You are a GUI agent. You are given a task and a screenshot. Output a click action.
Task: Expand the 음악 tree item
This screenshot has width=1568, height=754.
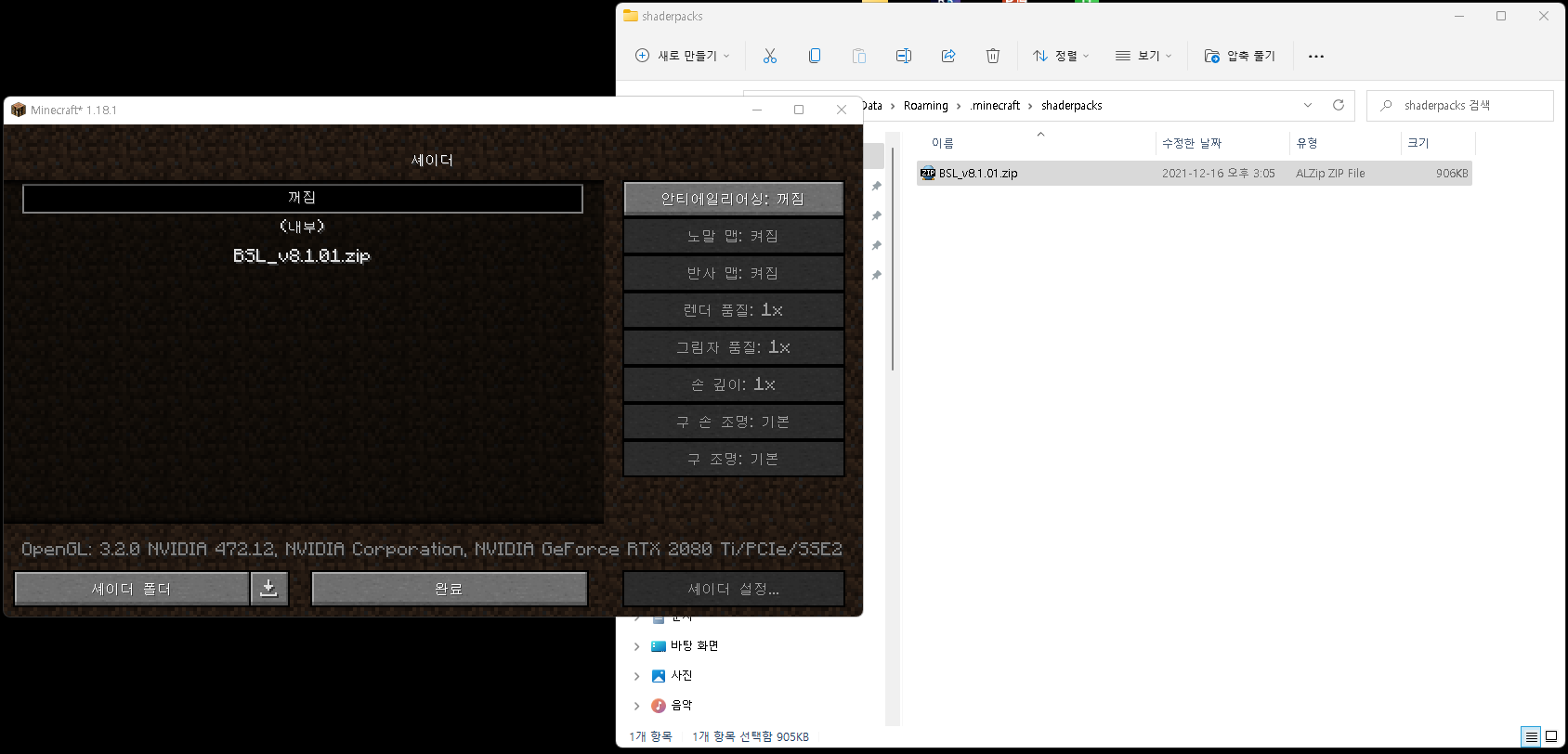[636, 706]
